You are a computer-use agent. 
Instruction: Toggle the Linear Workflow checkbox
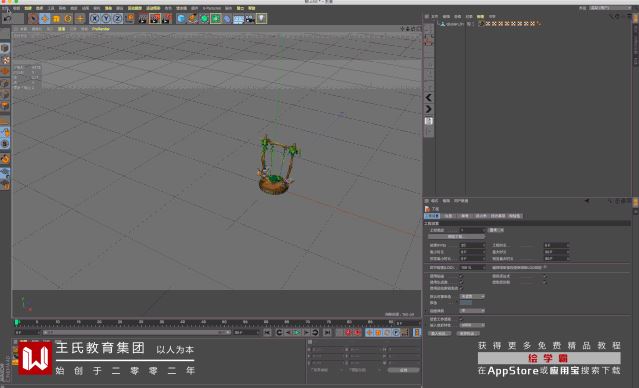coord(461,319)
